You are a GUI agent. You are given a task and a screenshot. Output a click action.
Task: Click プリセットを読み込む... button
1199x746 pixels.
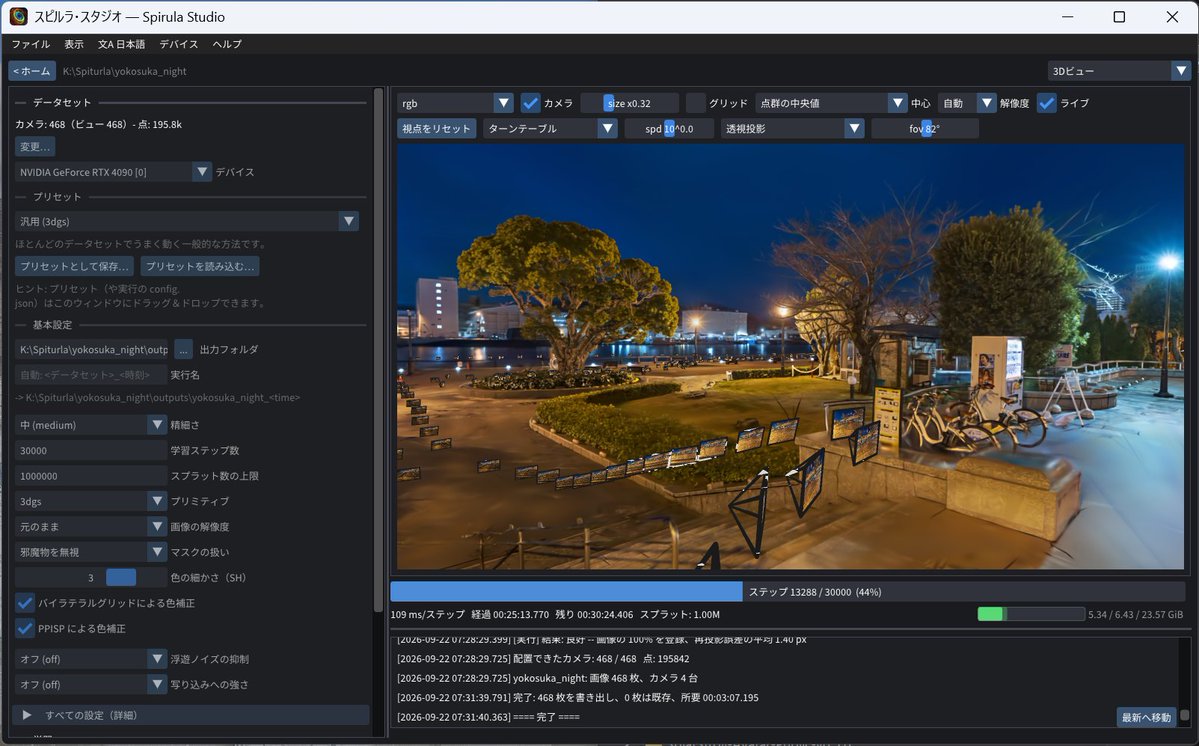[200, 266]
